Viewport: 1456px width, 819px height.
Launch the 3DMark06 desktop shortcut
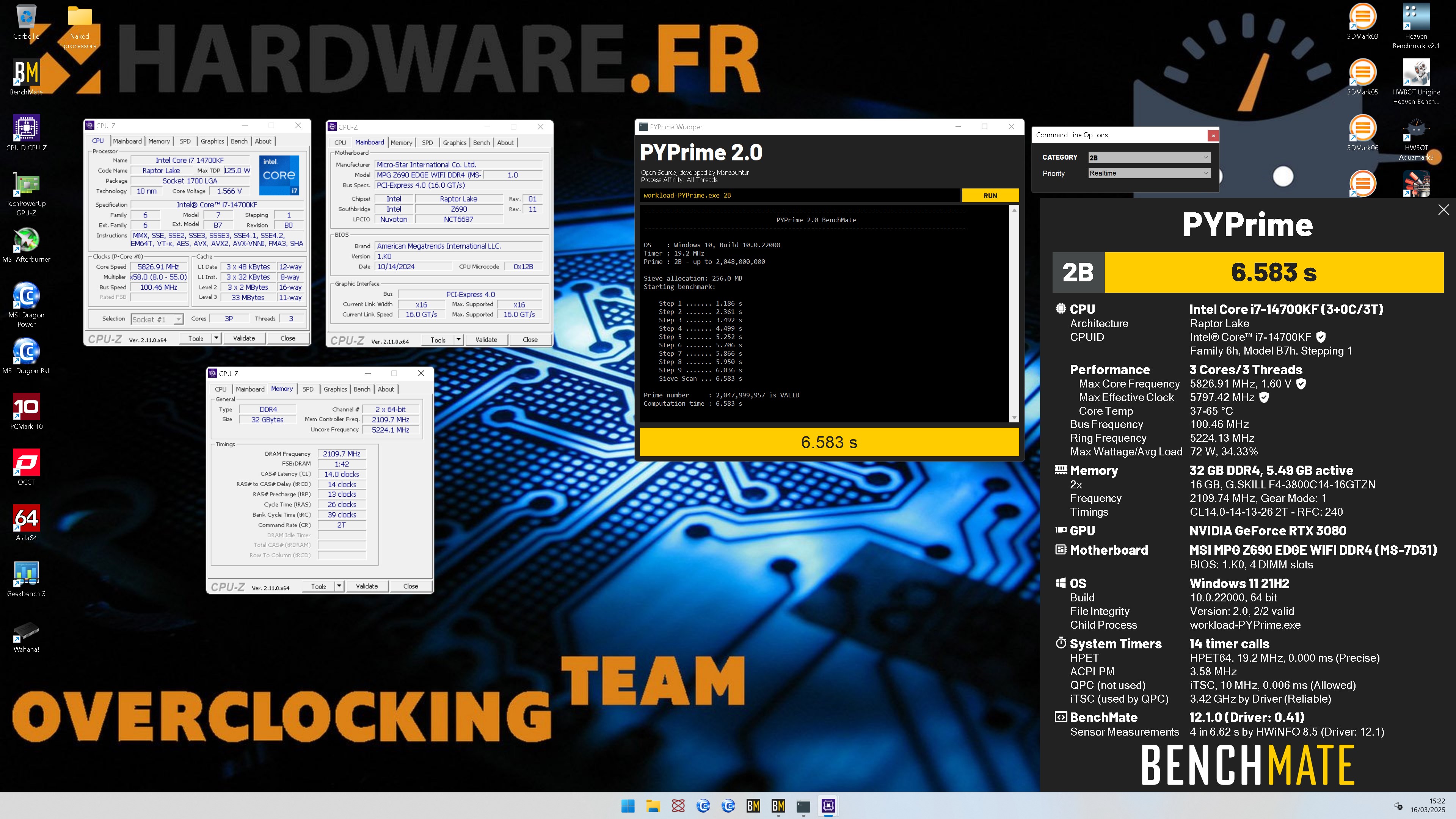(1362, 133)
